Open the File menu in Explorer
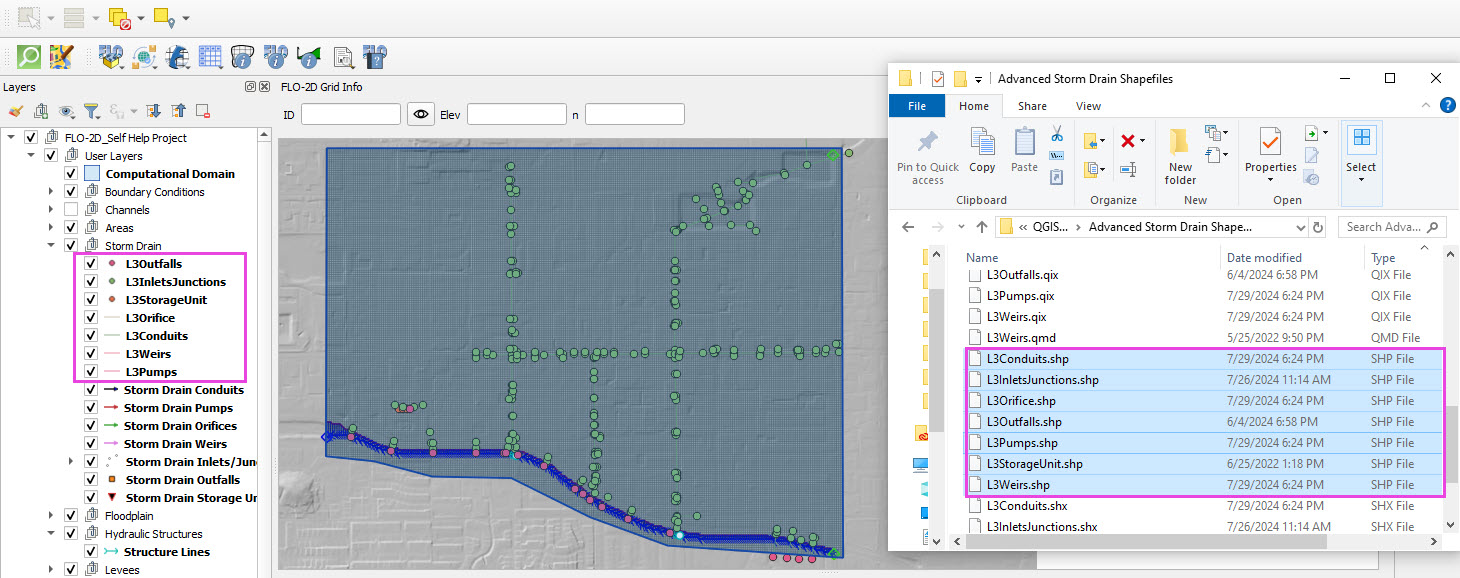Screen dimensions: 1460x578 916,106
